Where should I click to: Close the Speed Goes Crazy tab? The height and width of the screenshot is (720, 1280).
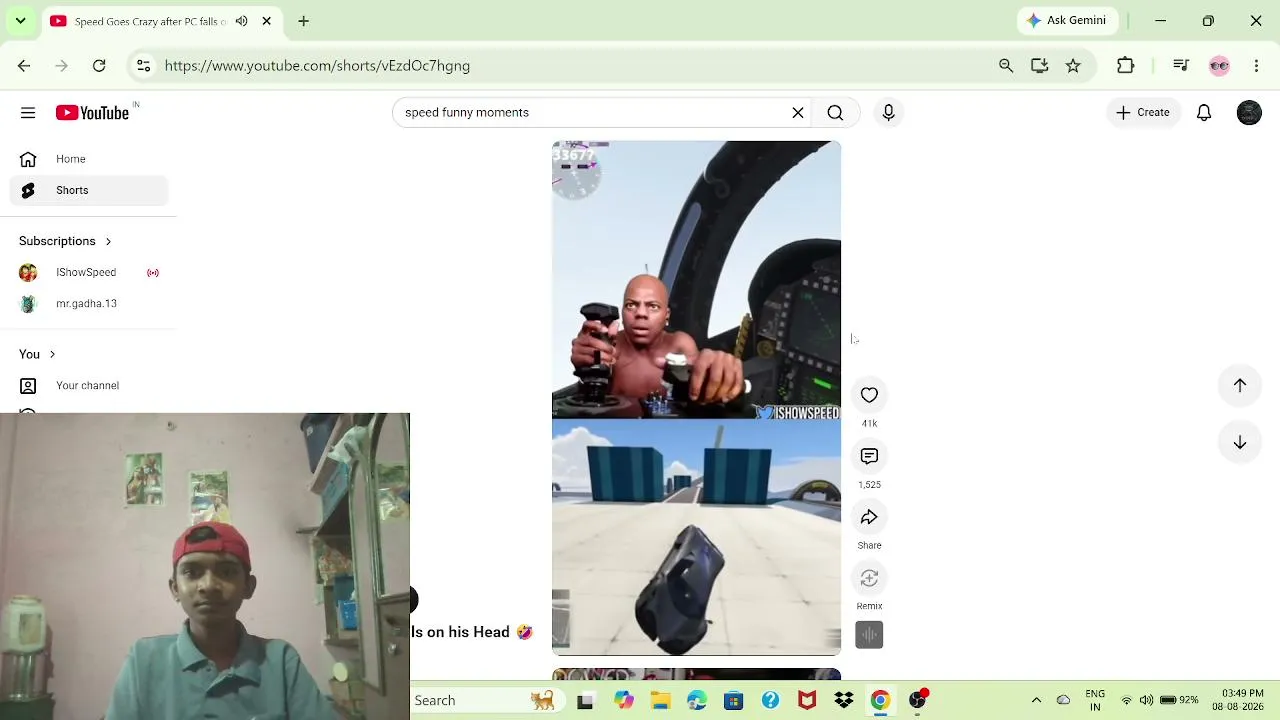click(267, 21)
